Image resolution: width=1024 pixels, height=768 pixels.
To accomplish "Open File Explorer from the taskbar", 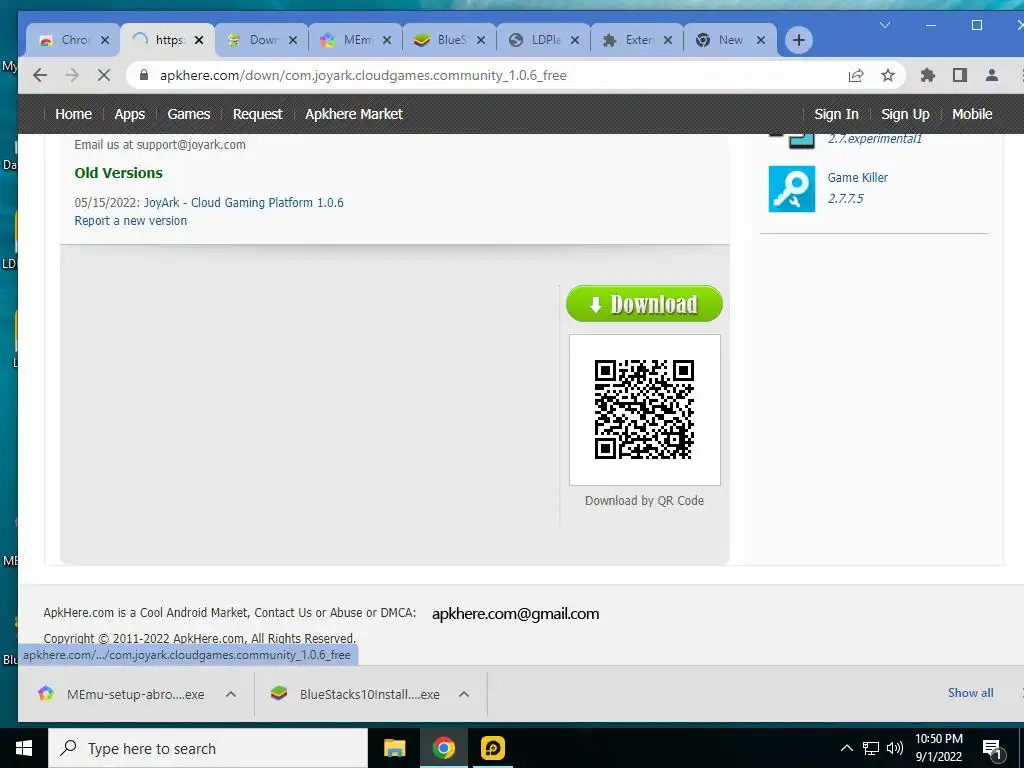I will [x=394, y=748].
